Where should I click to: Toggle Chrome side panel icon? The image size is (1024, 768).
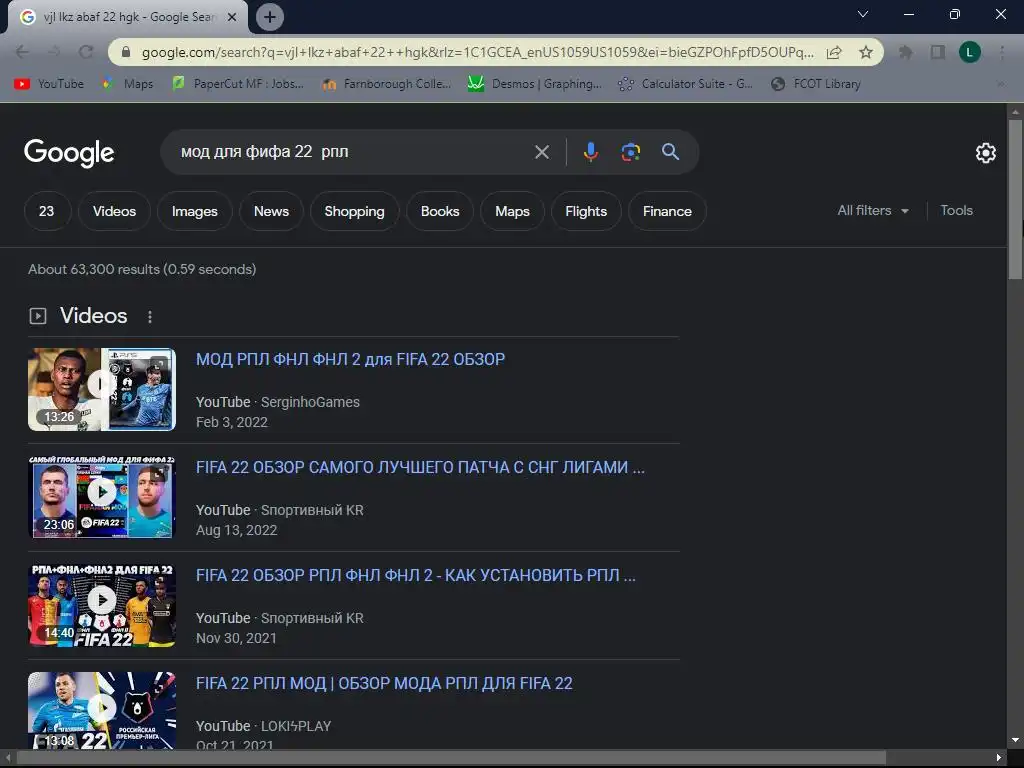(x=937, y=52)
